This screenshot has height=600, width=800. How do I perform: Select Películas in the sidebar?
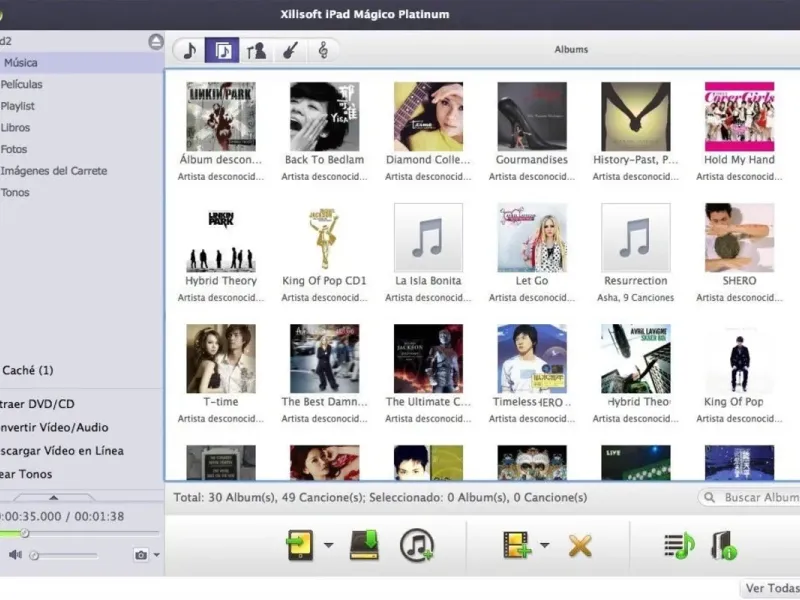22,84
